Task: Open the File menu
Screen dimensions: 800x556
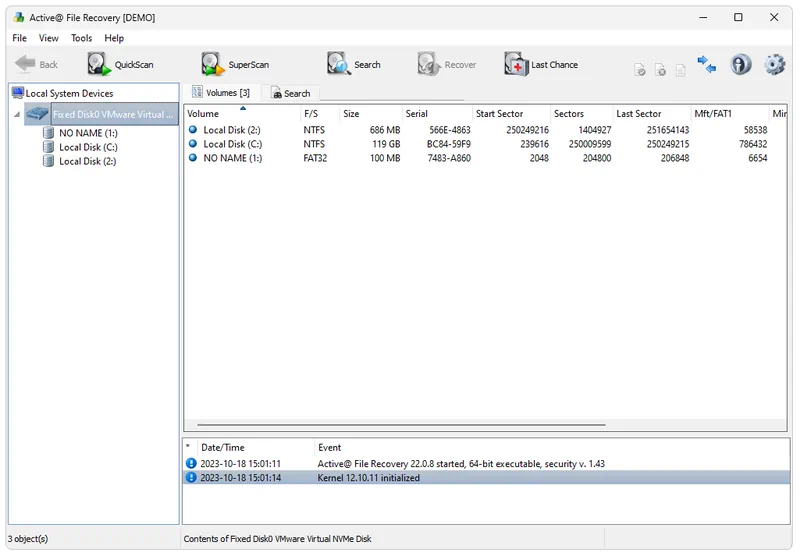Action: (19, 38)
